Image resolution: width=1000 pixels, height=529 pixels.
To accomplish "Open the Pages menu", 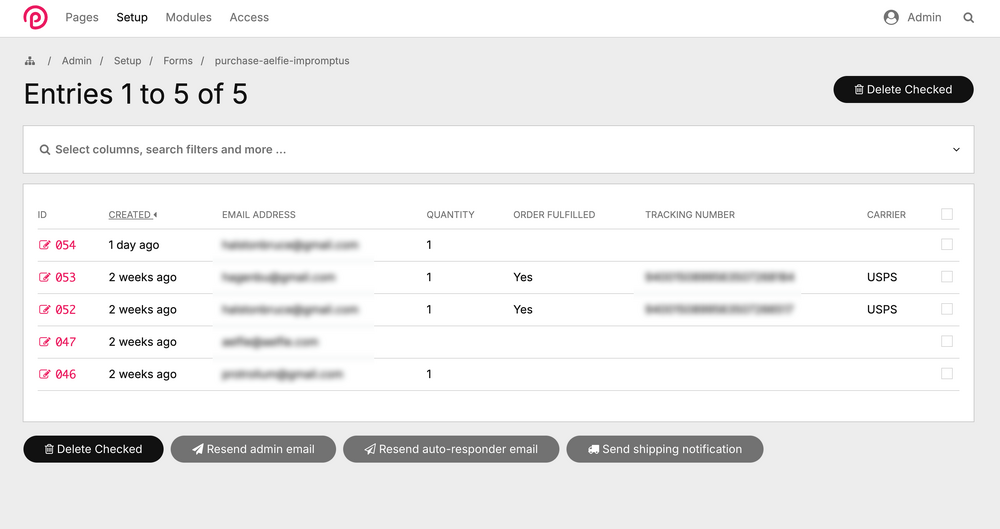I will coord(82,17).
